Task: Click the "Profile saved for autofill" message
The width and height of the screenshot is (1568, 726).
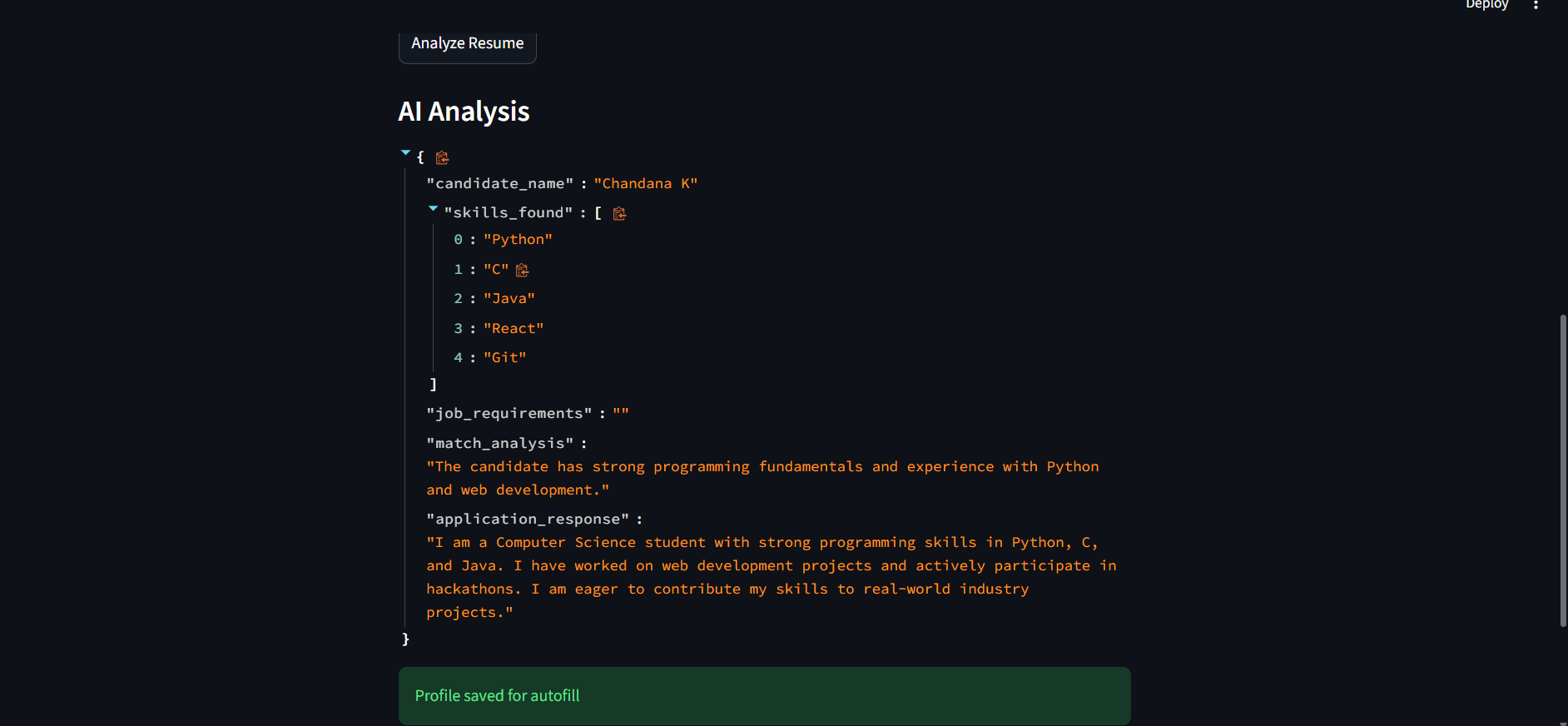Action: point(497,696)
